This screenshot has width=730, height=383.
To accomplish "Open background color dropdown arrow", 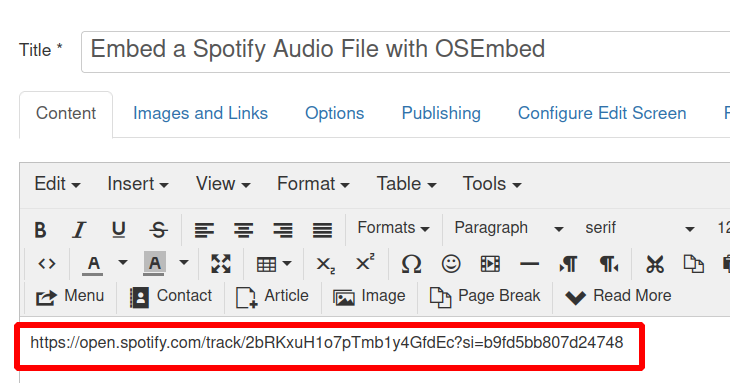I will 184,263.
